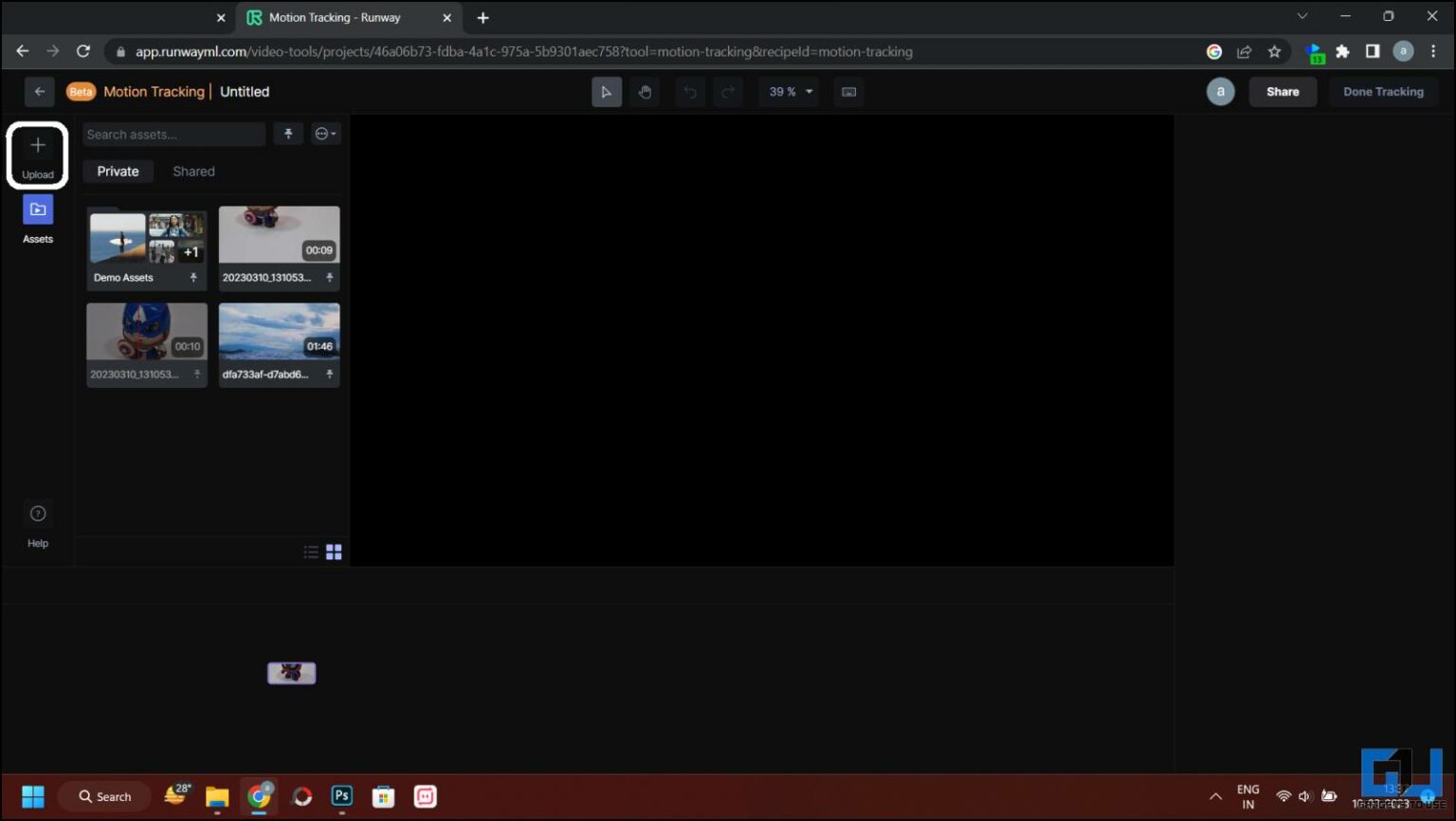Click the Search assets input field
1456x821 pixels.
click(173, 134)
